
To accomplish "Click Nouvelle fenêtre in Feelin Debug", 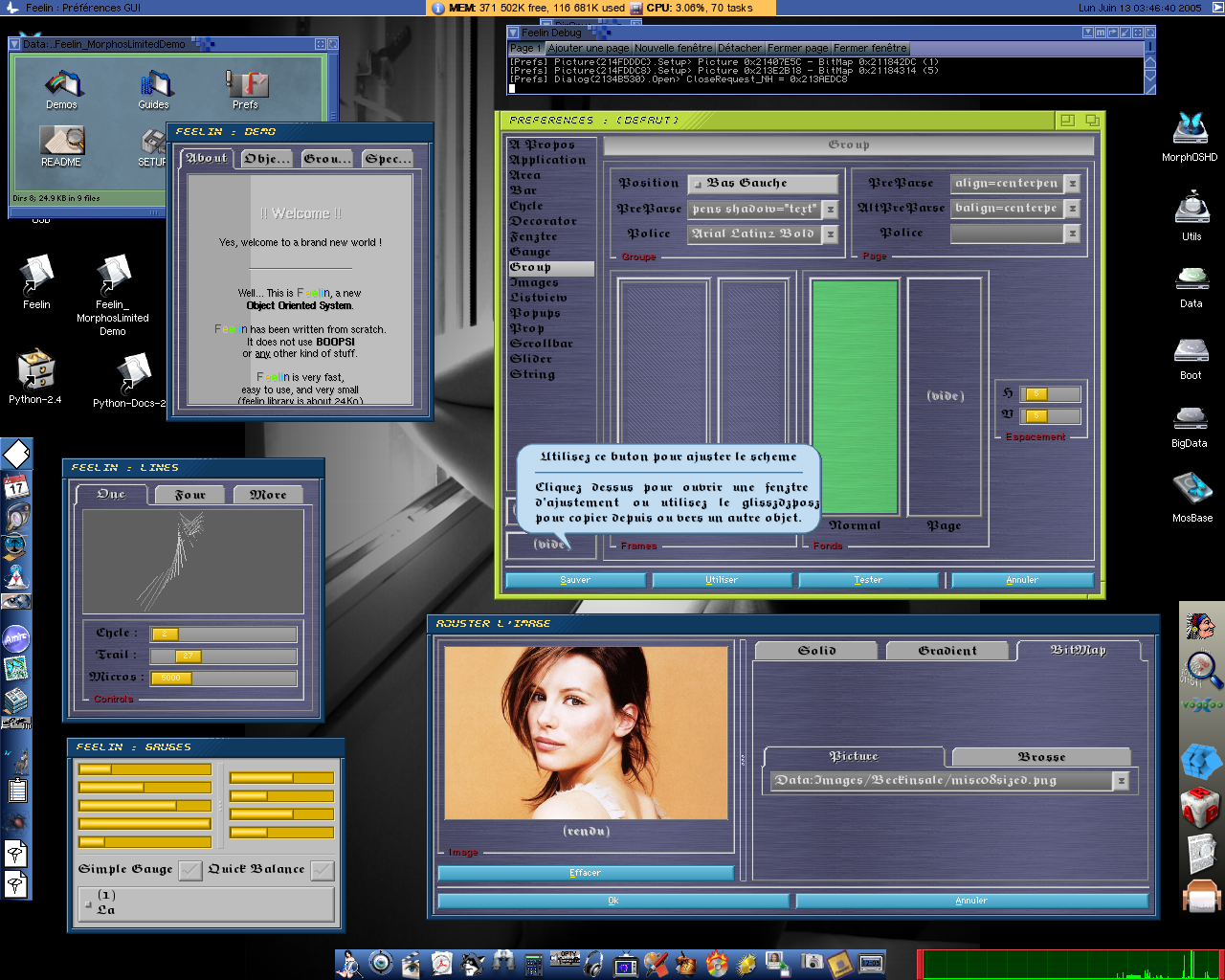I will coord(673,48).
